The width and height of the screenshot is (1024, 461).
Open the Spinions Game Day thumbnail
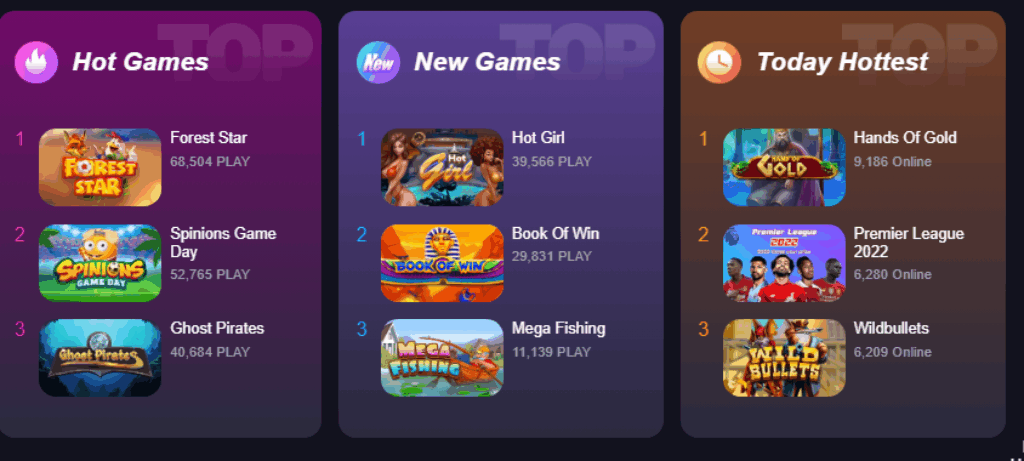pyautogui.click(x=100, y=262)
